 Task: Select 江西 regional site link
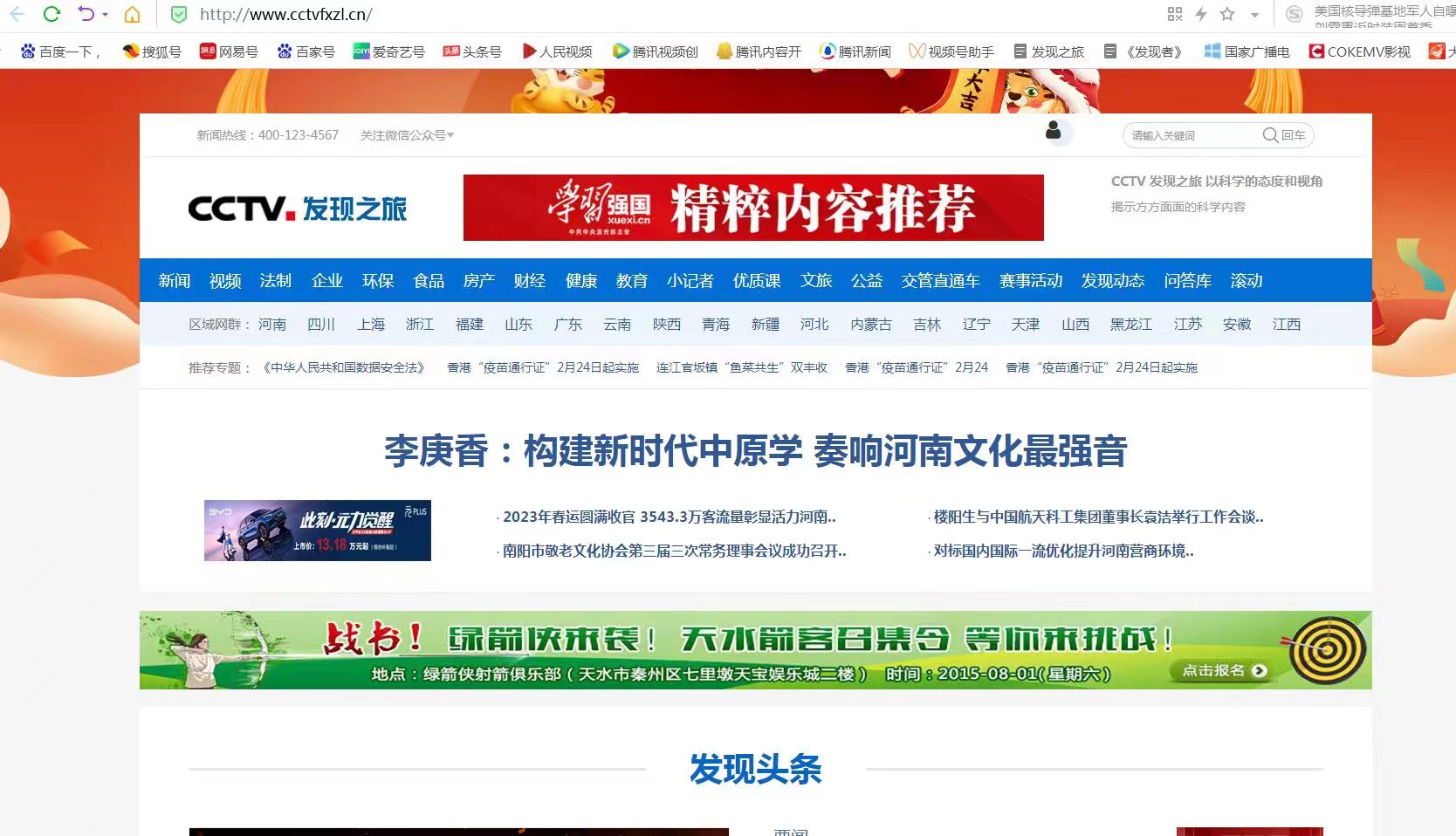pos(1287,324)
